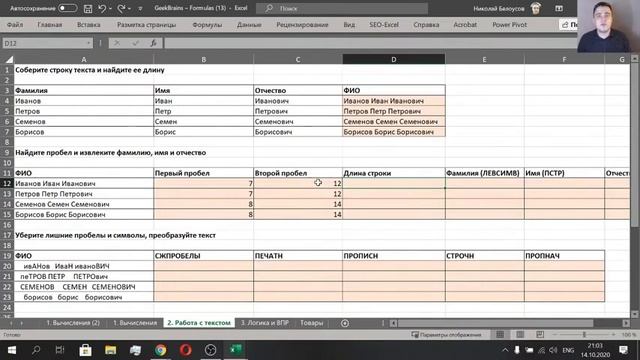
Task: Click the Select All corner triangle
Action: [x=8, y=60]
